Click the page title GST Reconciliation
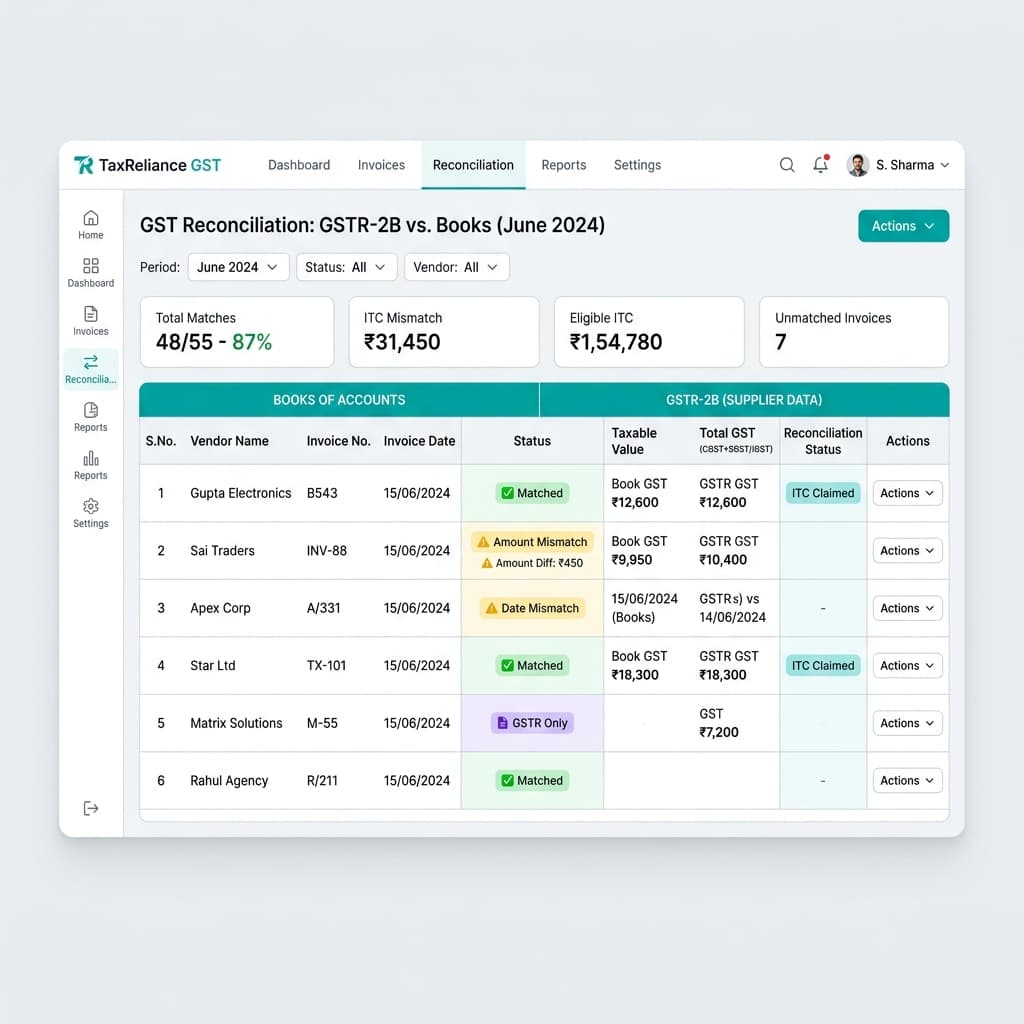Screen dimensions: 1024x1024 tap(372, 225)
